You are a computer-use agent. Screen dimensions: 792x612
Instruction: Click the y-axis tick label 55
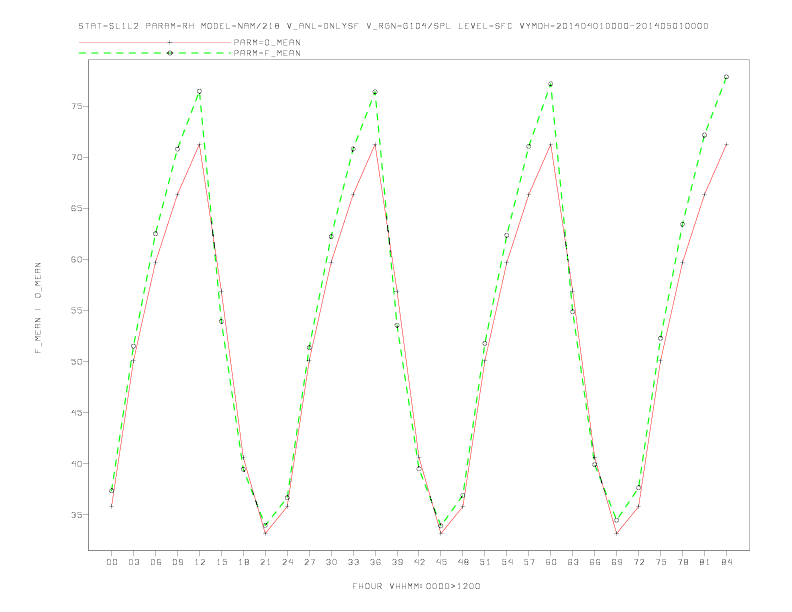click(77, 311)
